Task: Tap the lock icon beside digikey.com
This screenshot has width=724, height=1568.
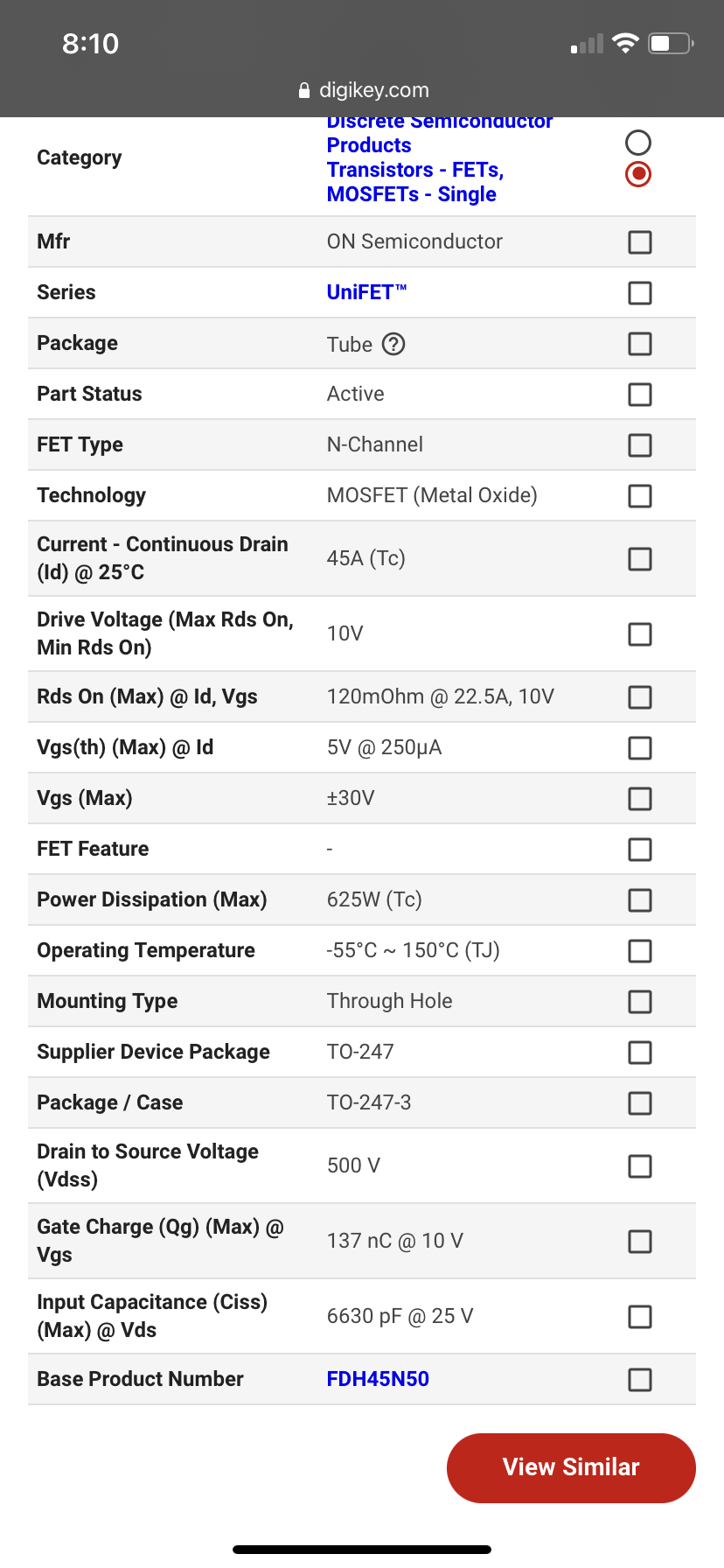Action: tap(304, 90)
